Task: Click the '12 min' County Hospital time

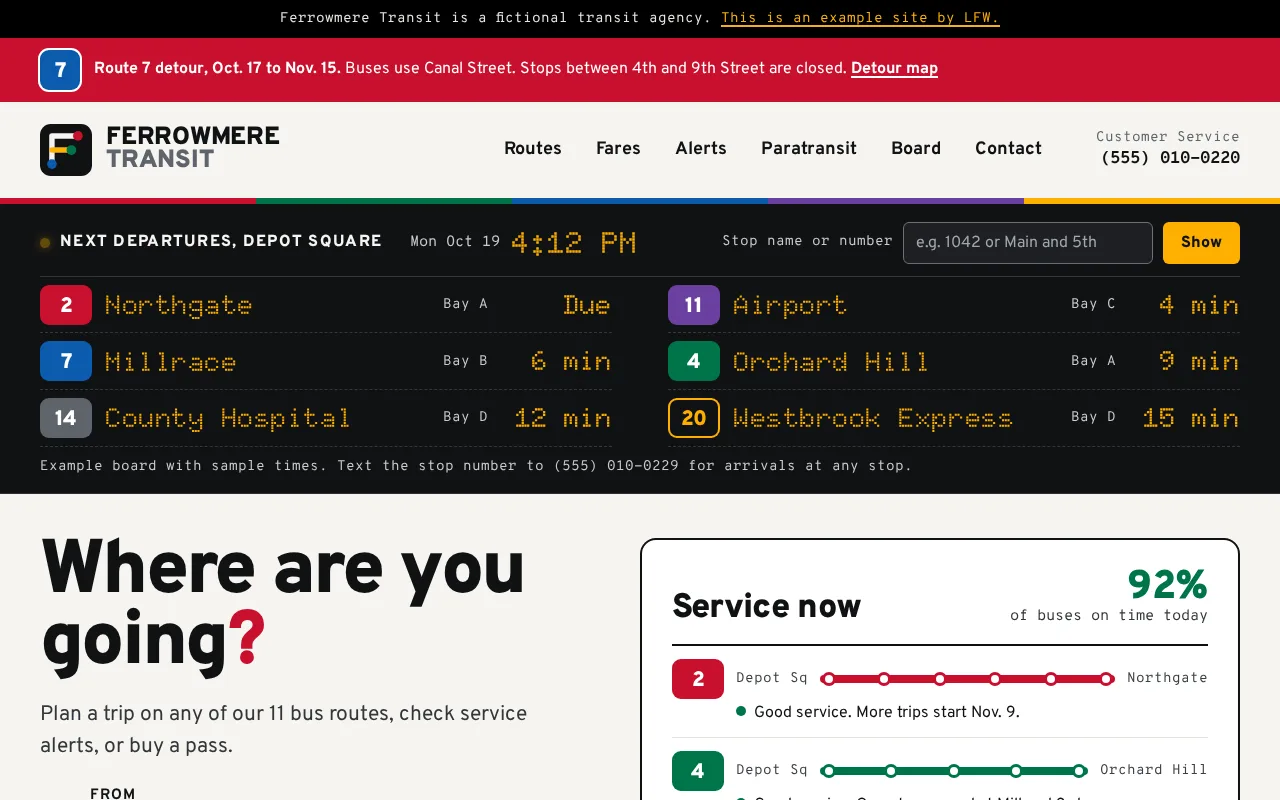Action: (x=562, y=418)
